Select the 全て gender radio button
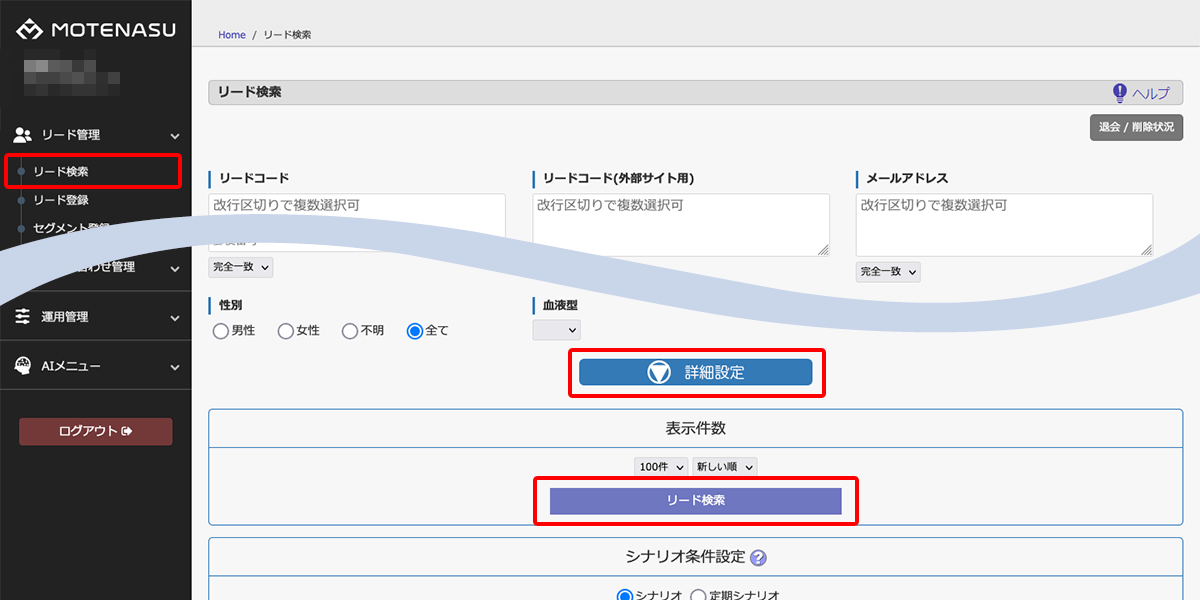1200x600 pixels. point(415,331)
